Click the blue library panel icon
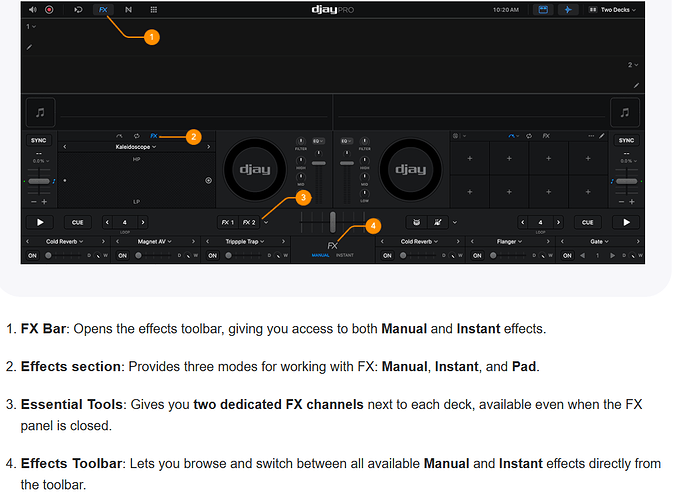This screenshot has height=500, width=680. (543, 10)
